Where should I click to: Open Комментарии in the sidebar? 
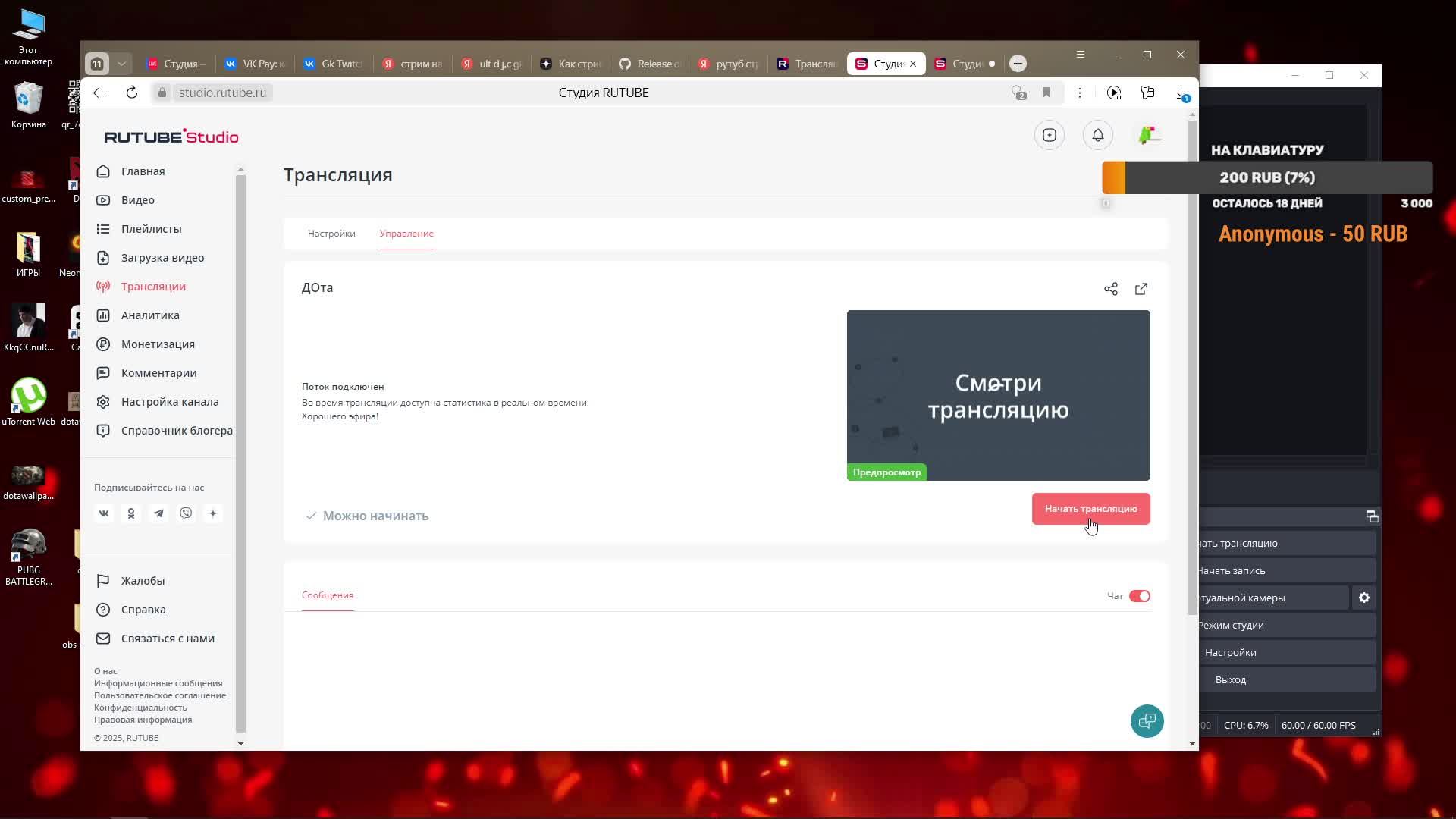(158, 373)
